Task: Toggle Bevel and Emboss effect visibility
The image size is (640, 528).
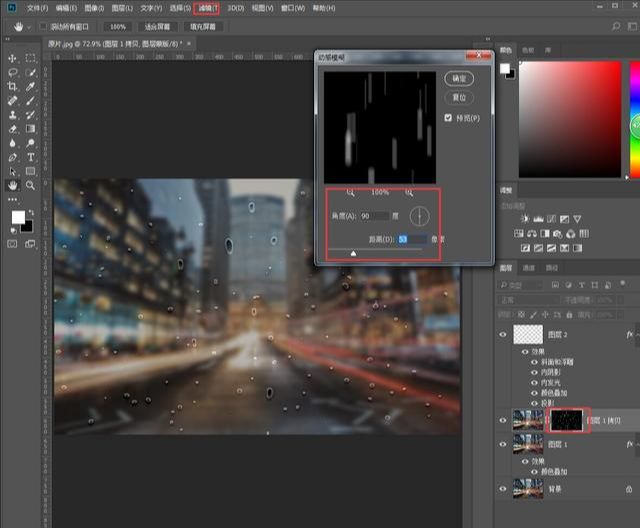Action: tap(534, 362)
